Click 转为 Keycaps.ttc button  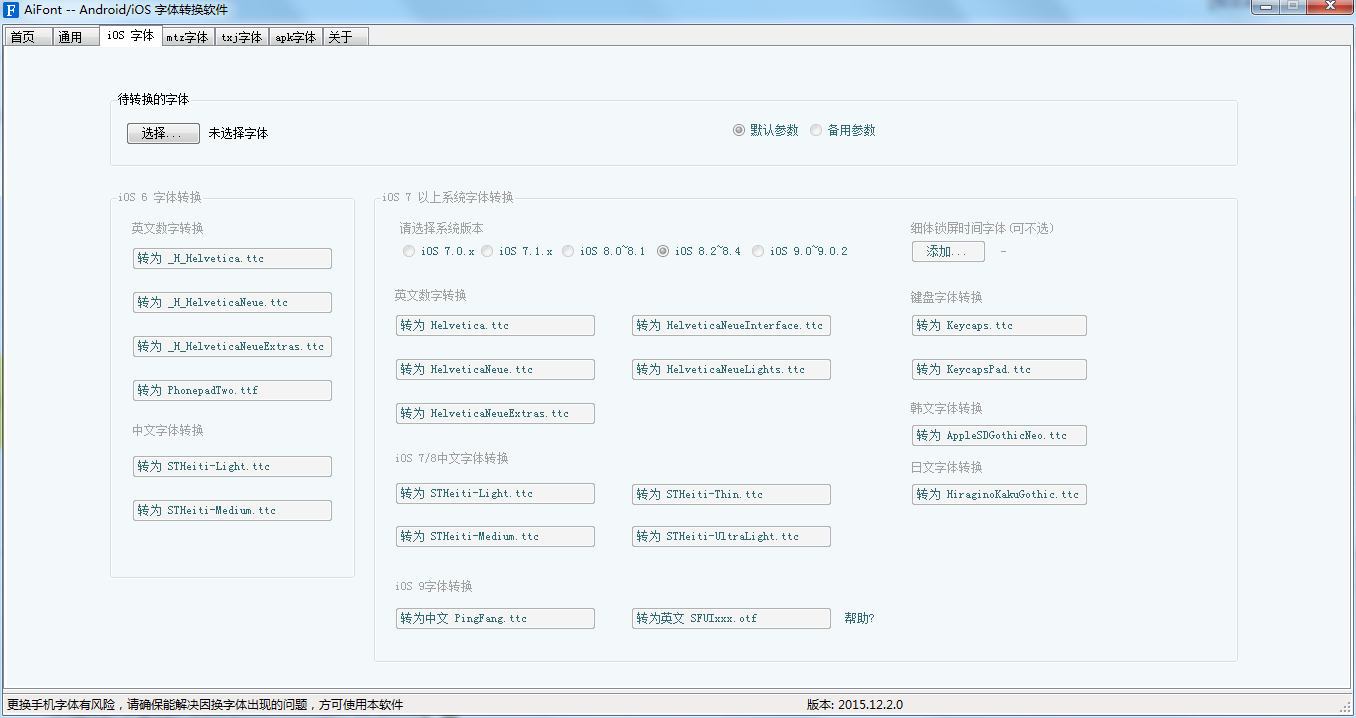(x=998, y=325)
